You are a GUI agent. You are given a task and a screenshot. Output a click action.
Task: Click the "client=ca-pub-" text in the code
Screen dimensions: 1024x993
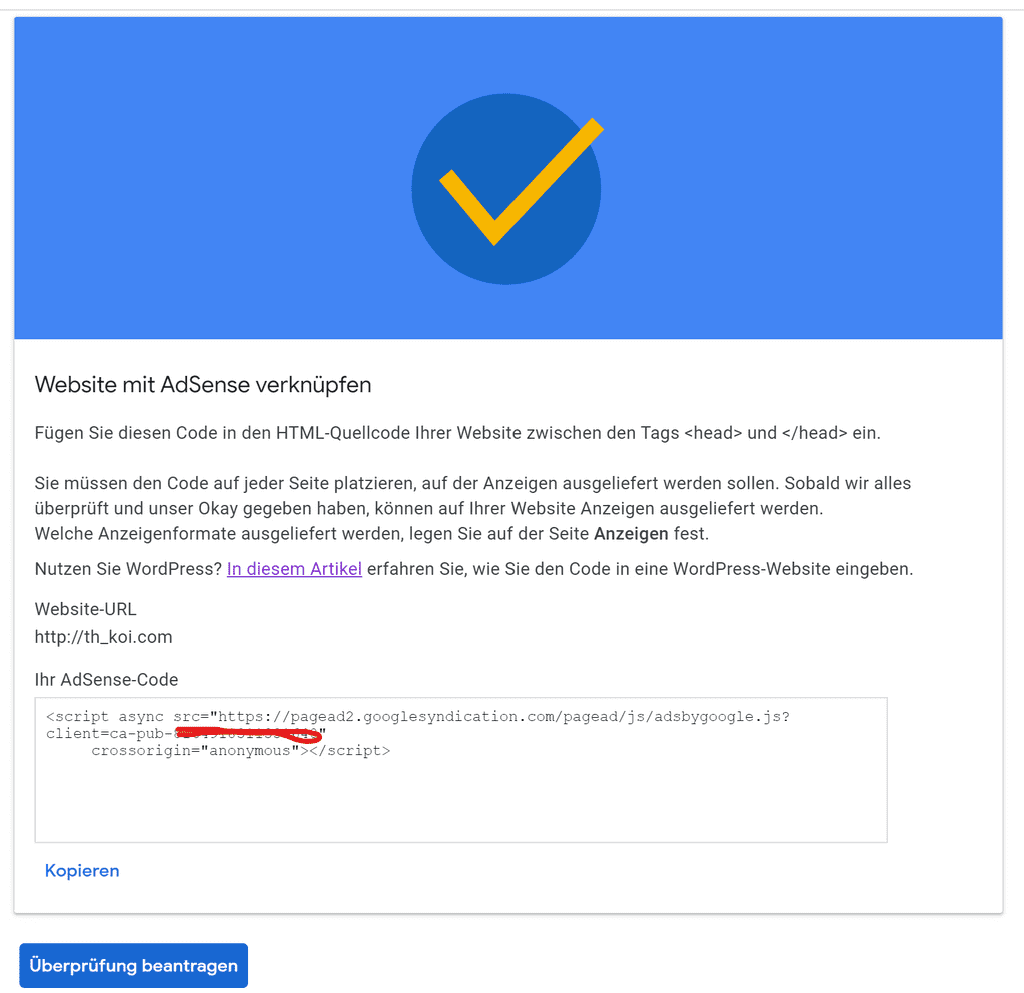click(x=110, y=732)
